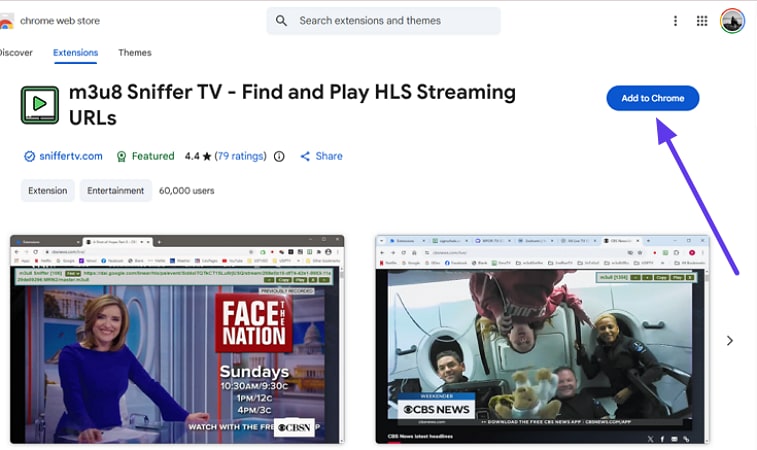Open the profile avatar account menu
The height and width of the screenshot is (450, 757).
click(x=732, y=21)
